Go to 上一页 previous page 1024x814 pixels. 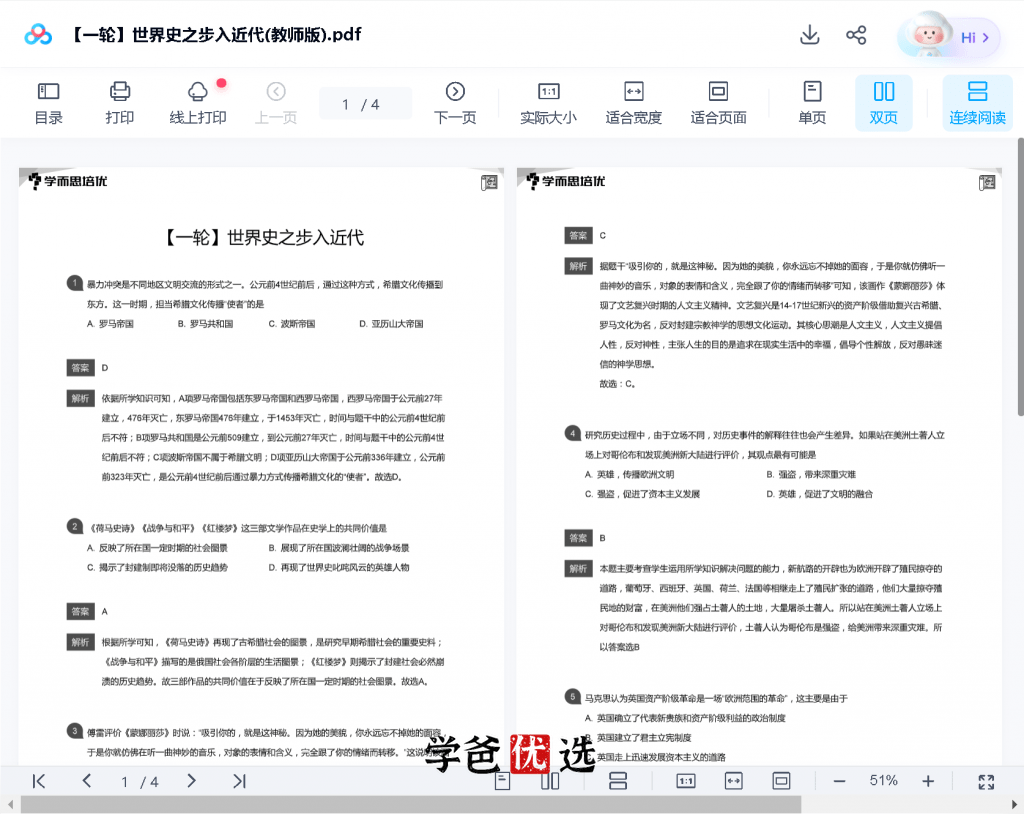click(x=276, y=103)
